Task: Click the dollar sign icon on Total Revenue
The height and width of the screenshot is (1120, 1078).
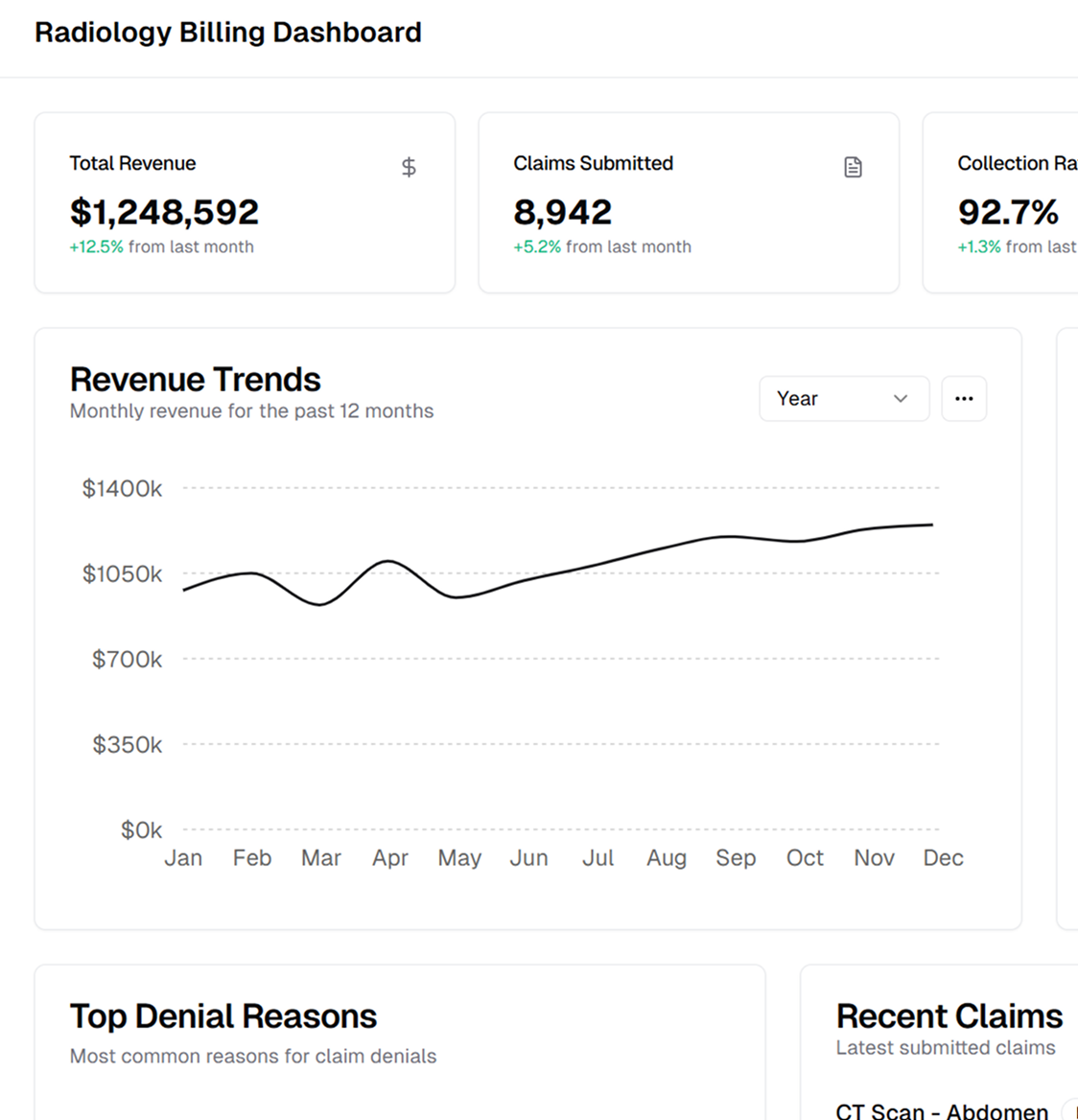Action: 409,168
